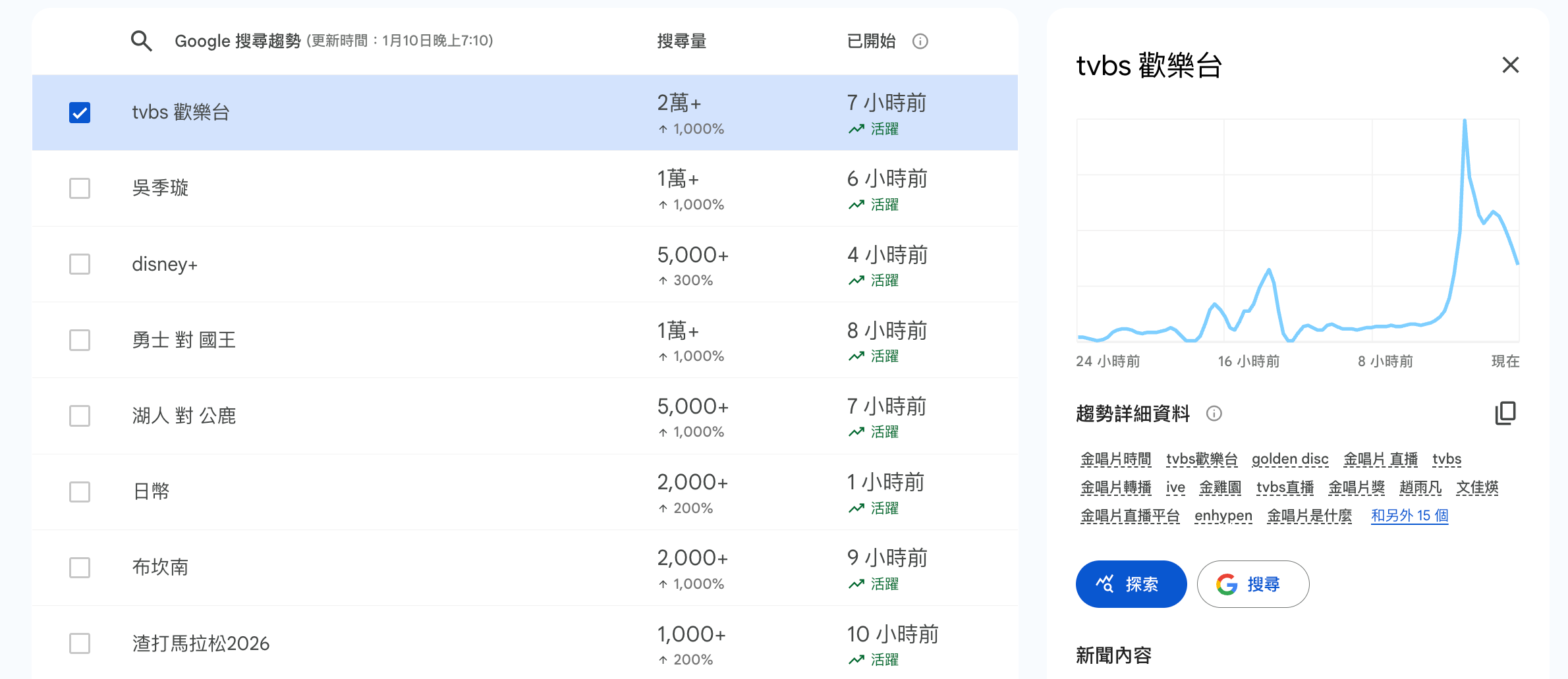Screen dimensions: 1568x679
Task: Check the 吳季璇 checkbox
Action: (80, 188)
